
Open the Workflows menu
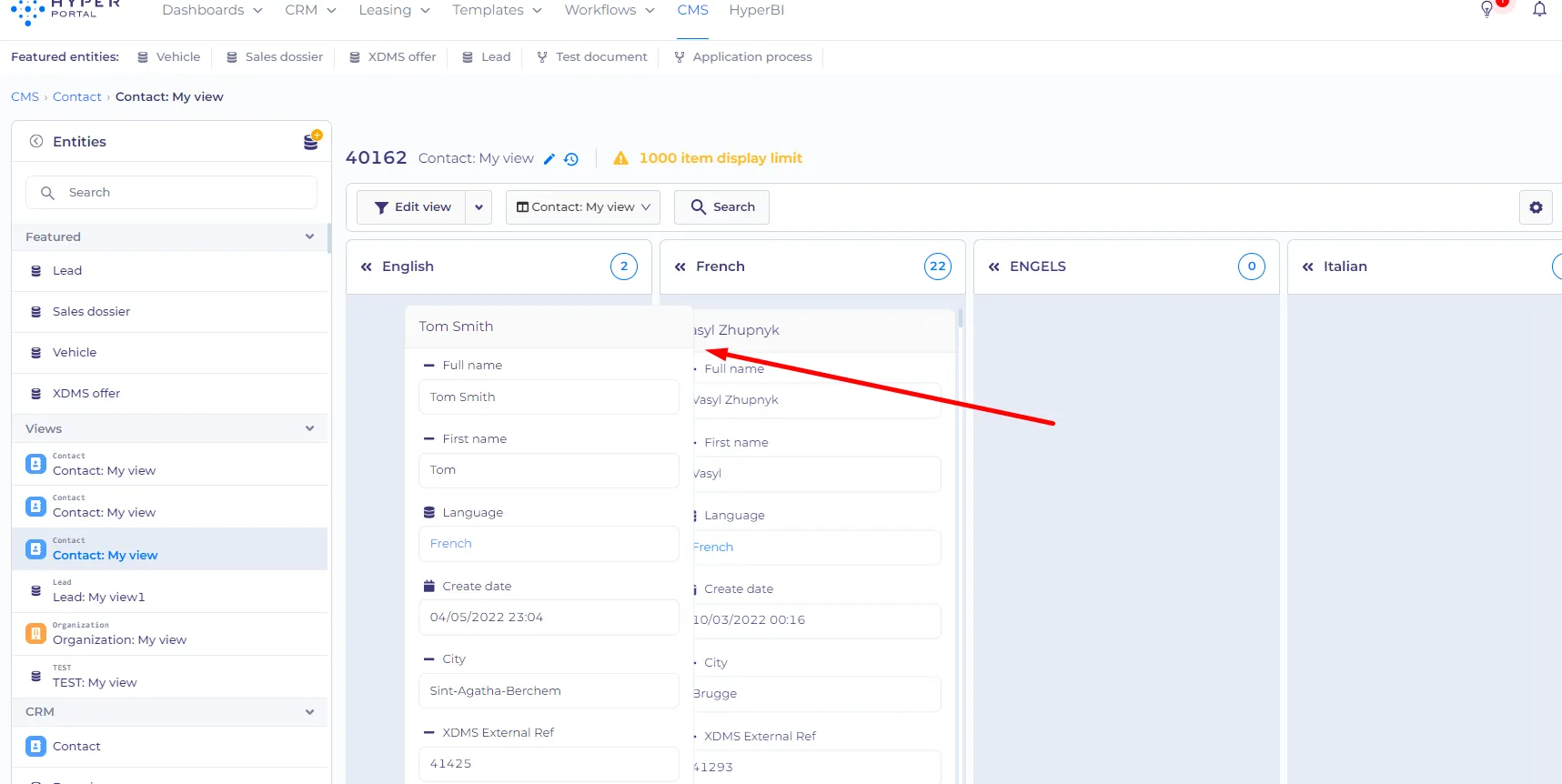point(610,10)
